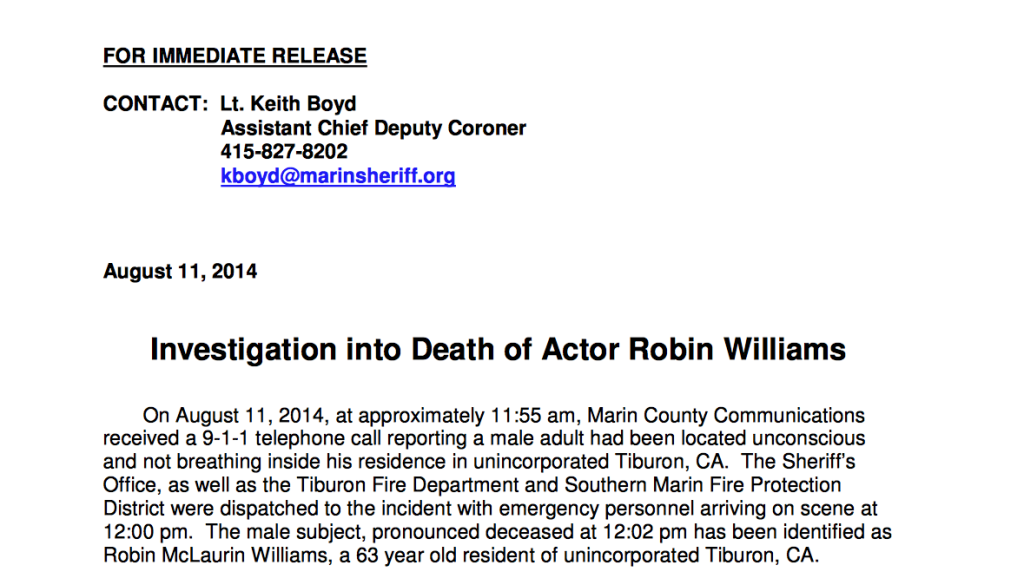Click the "Assistant Chief Deputy Coroner" title line

373,128
